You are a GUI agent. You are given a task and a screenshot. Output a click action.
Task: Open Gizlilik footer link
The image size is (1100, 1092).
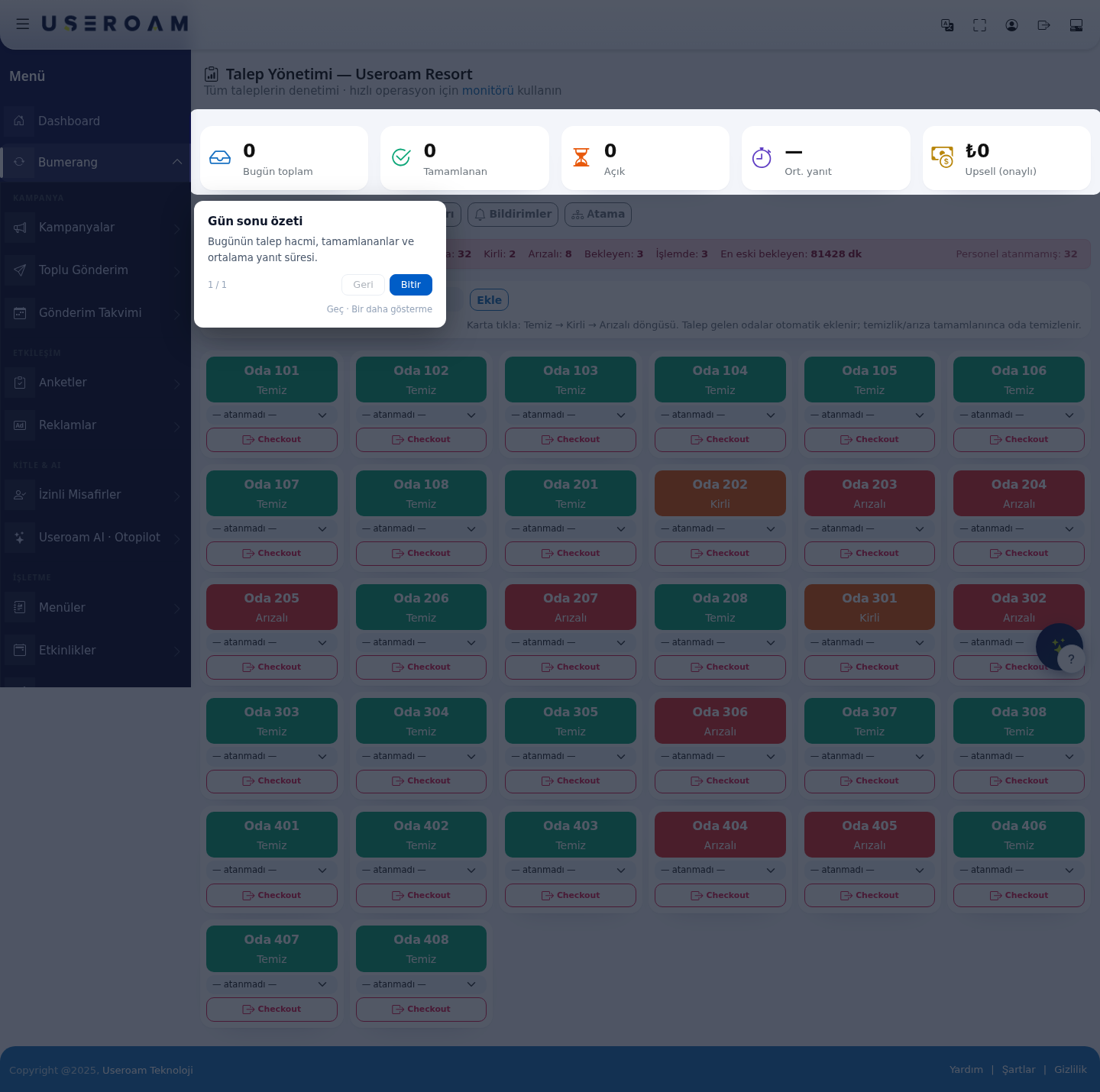(x=1070, y=1070)
